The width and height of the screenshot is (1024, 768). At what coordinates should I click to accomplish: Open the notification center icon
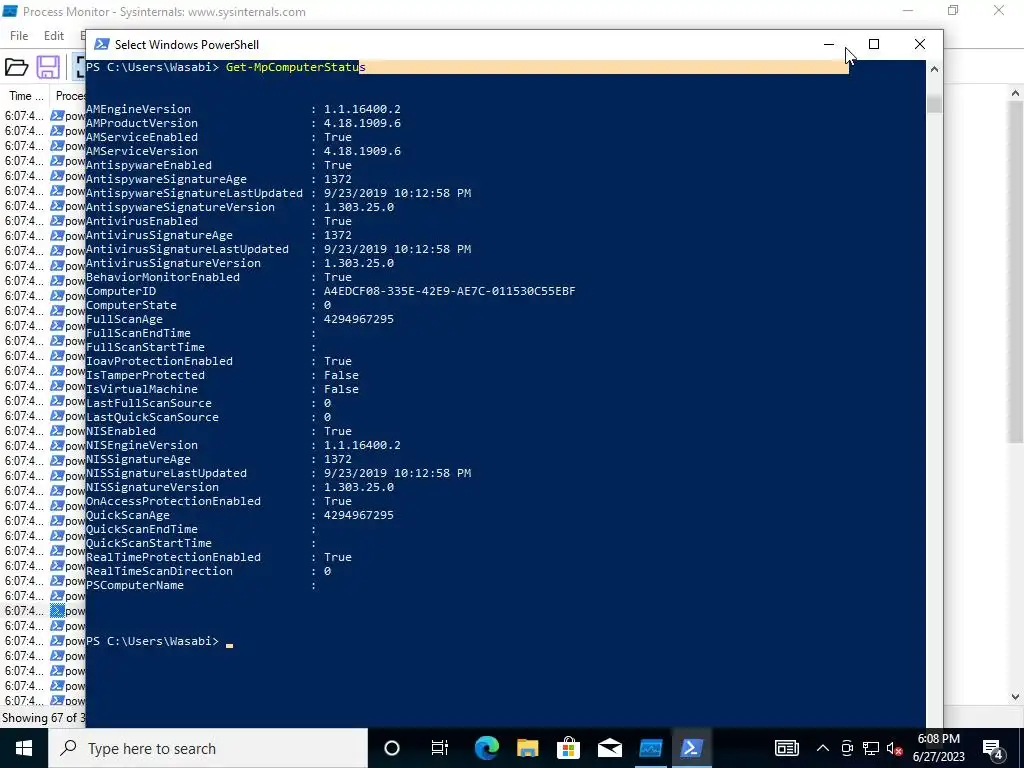pos(993,748)
